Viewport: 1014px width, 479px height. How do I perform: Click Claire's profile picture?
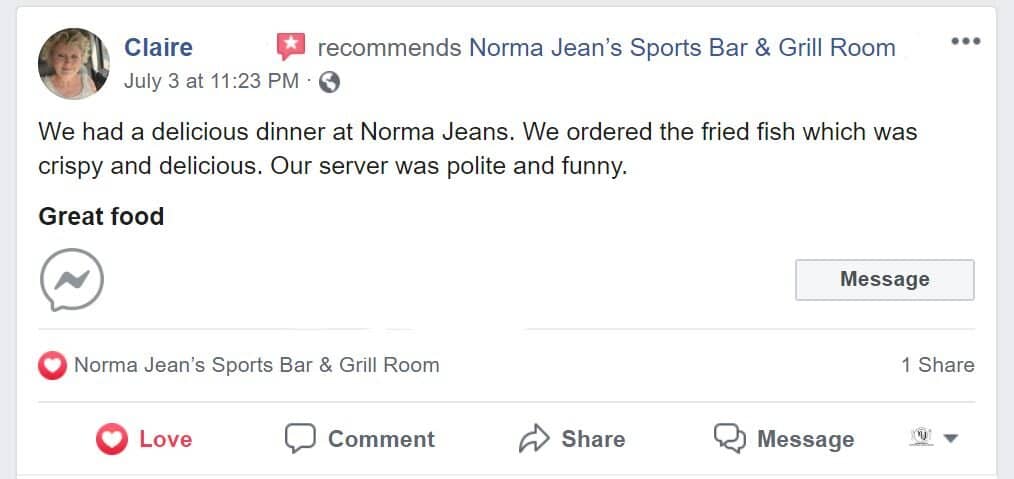click(x=73, y=64)
